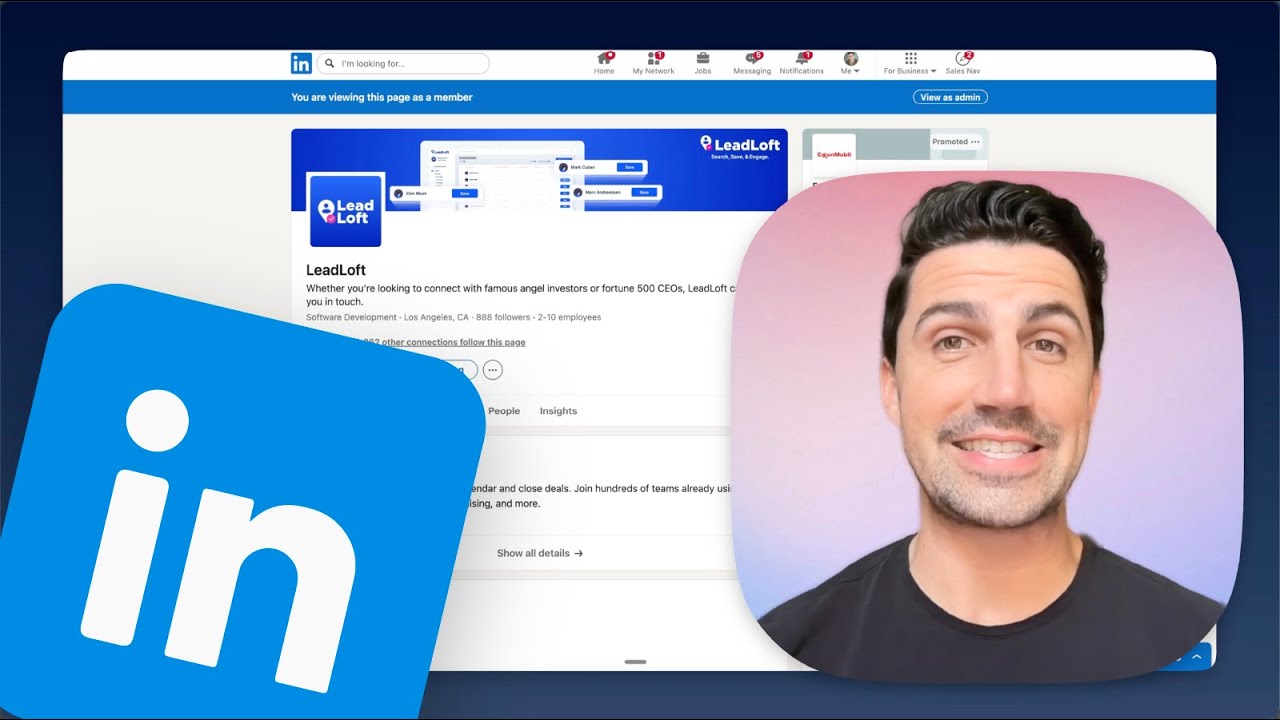Click the ExxonMobil logo in the promoted ad
The image size is (1280, 720).
point(833,154)
